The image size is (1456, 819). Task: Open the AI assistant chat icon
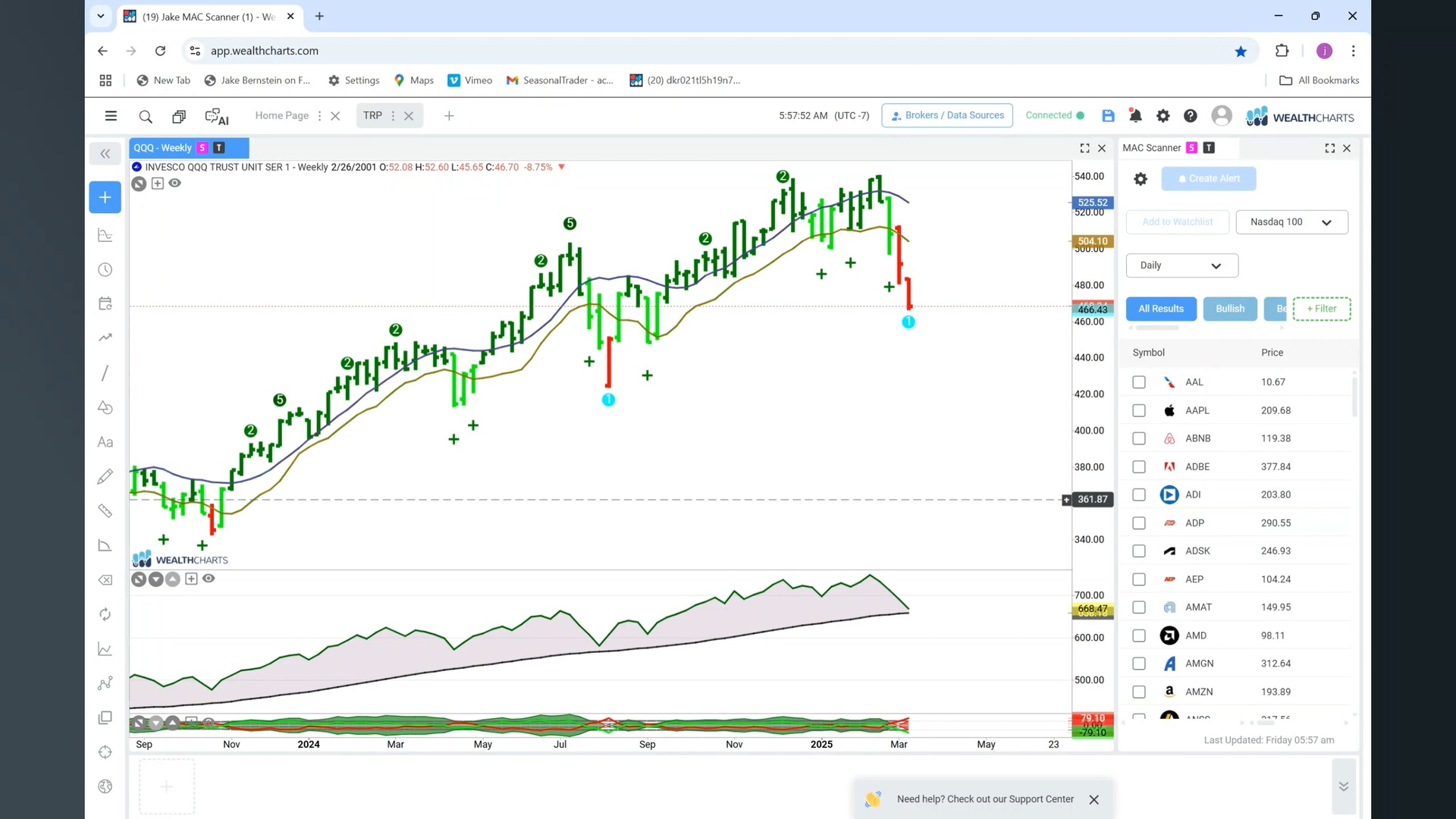(217, 116)
